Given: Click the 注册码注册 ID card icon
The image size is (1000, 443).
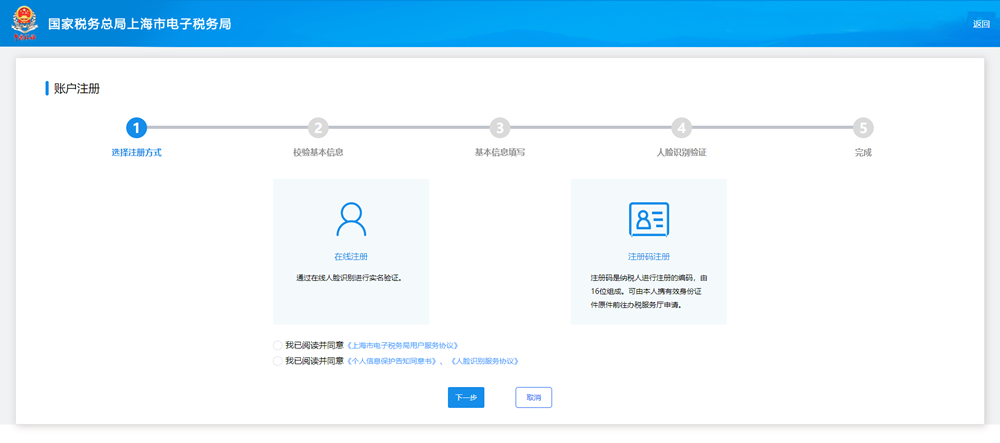Looking at the screenshot, I should [x=648, y=219].
